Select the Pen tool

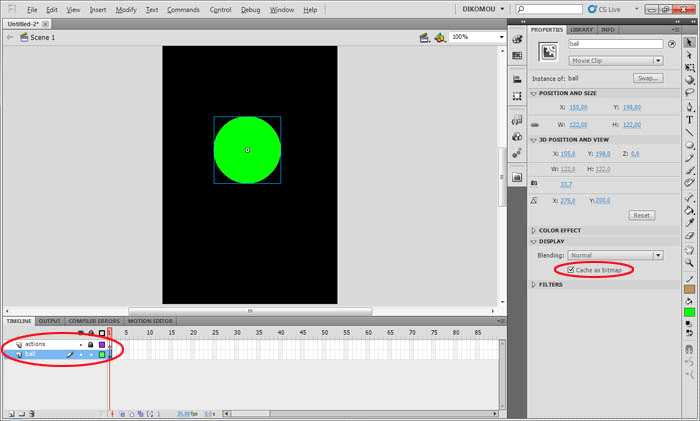tap(689, 107)
